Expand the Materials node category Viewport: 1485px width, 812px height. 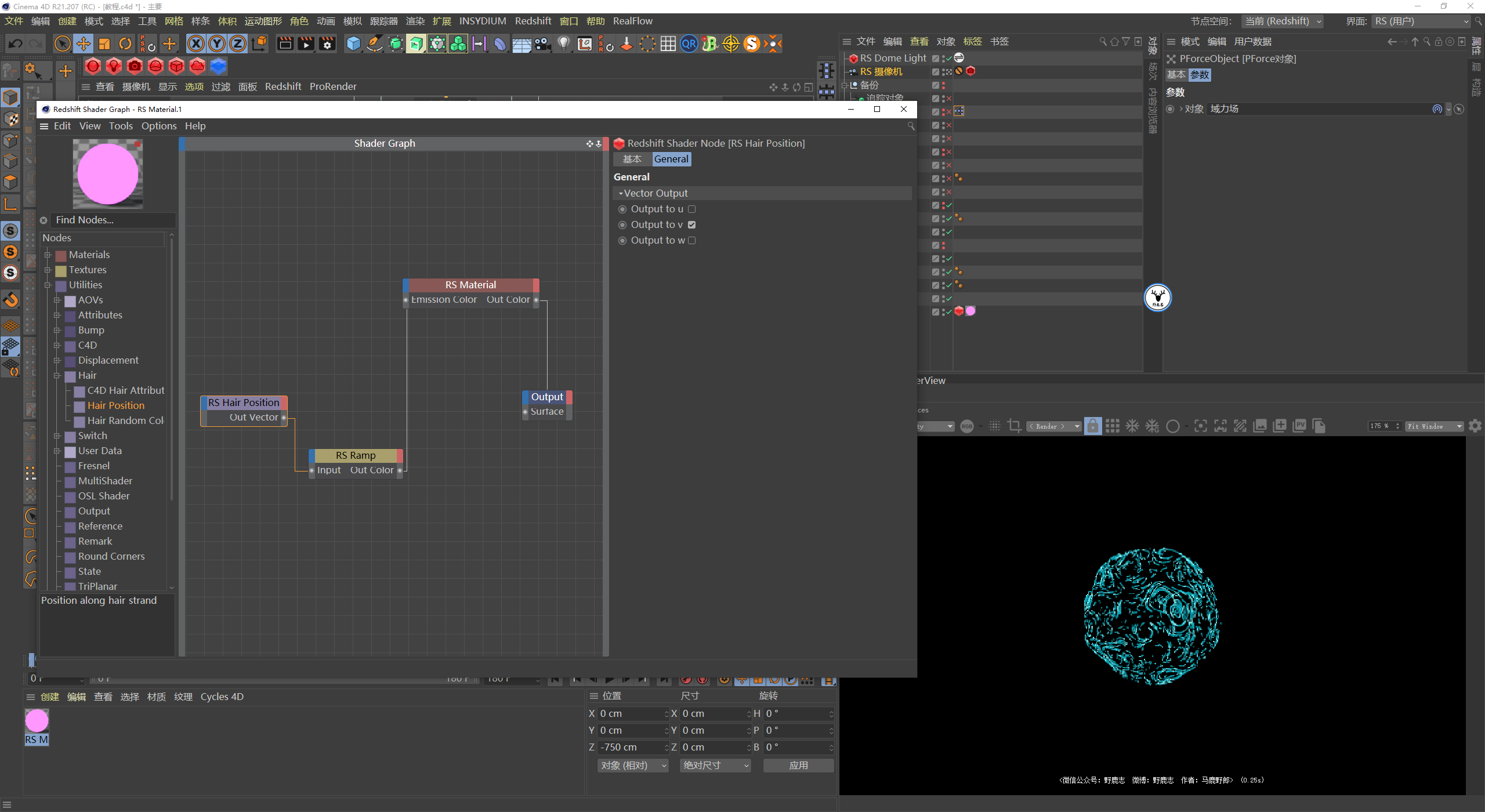pos(48,255)
